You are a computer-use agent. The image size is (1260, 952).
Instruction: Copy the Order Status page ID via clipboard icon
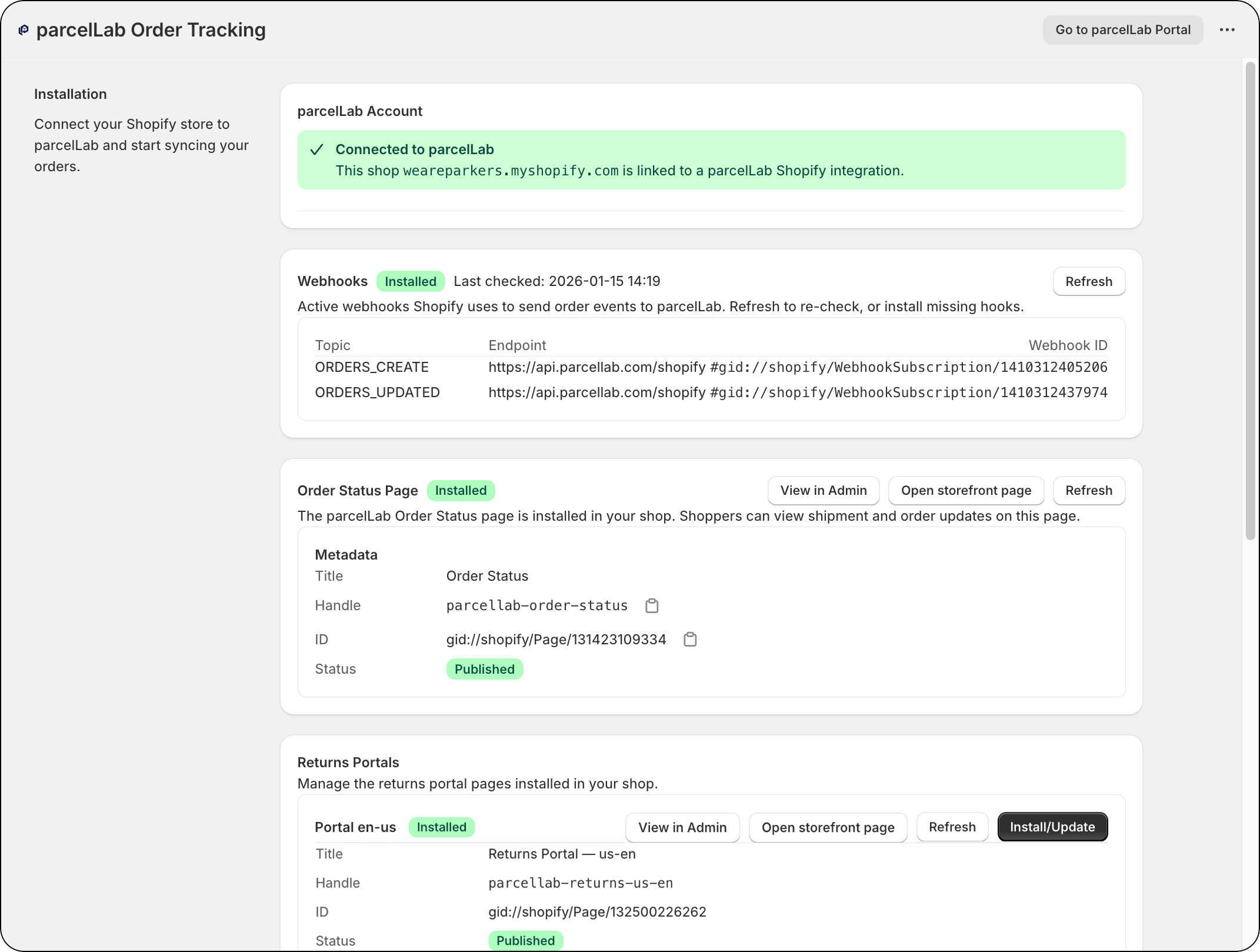pyautogui.click(x=691, y=640)
